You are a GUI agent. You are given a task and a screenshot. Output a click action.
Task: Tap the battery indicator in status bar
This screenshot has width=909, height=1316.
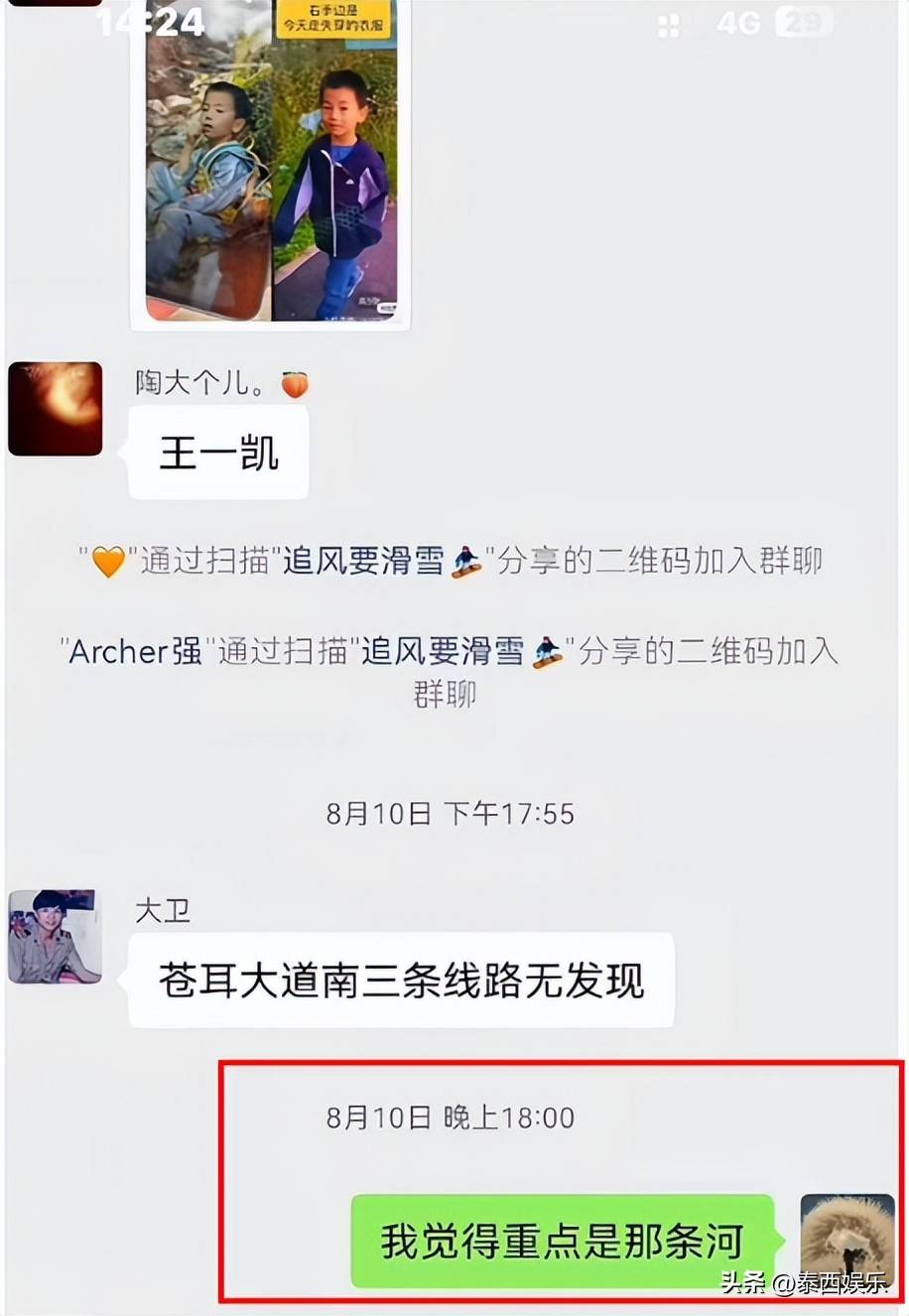click(x=804, y=22)
